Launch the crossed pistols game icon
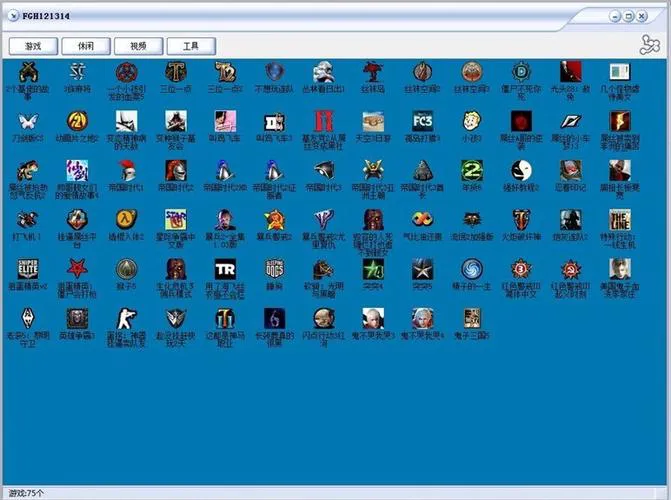The height and width of the screenshot is (500, 671). click(x=28, y=72)
